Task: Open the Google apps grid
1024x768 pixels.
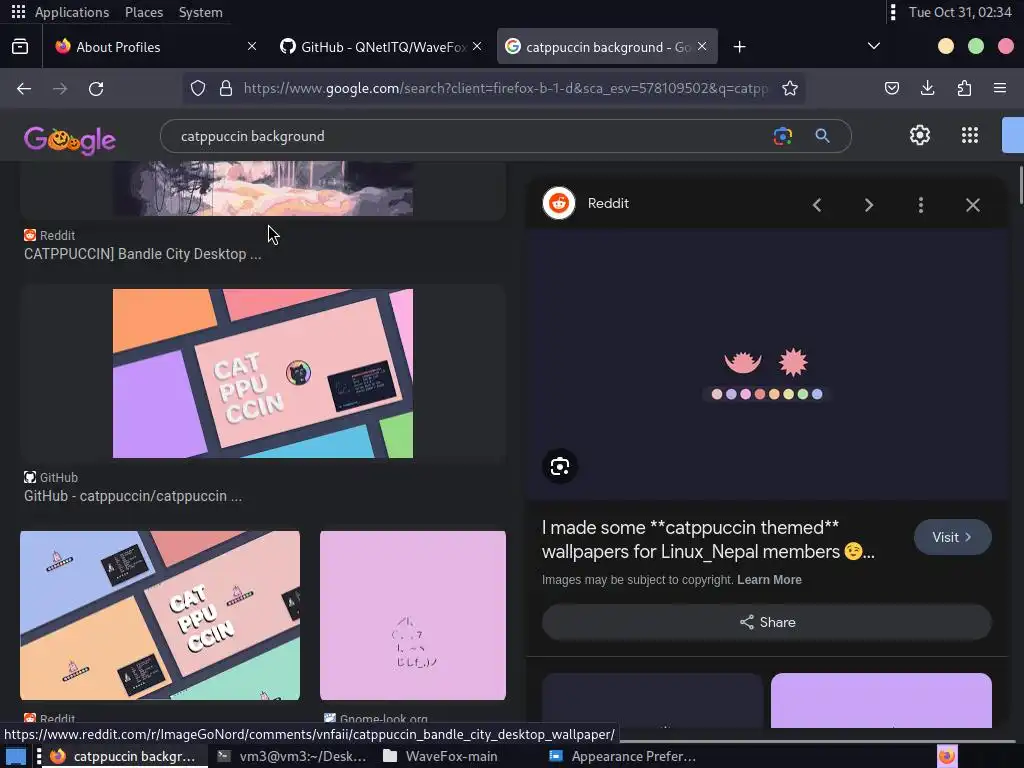Action: coord(970,135)
